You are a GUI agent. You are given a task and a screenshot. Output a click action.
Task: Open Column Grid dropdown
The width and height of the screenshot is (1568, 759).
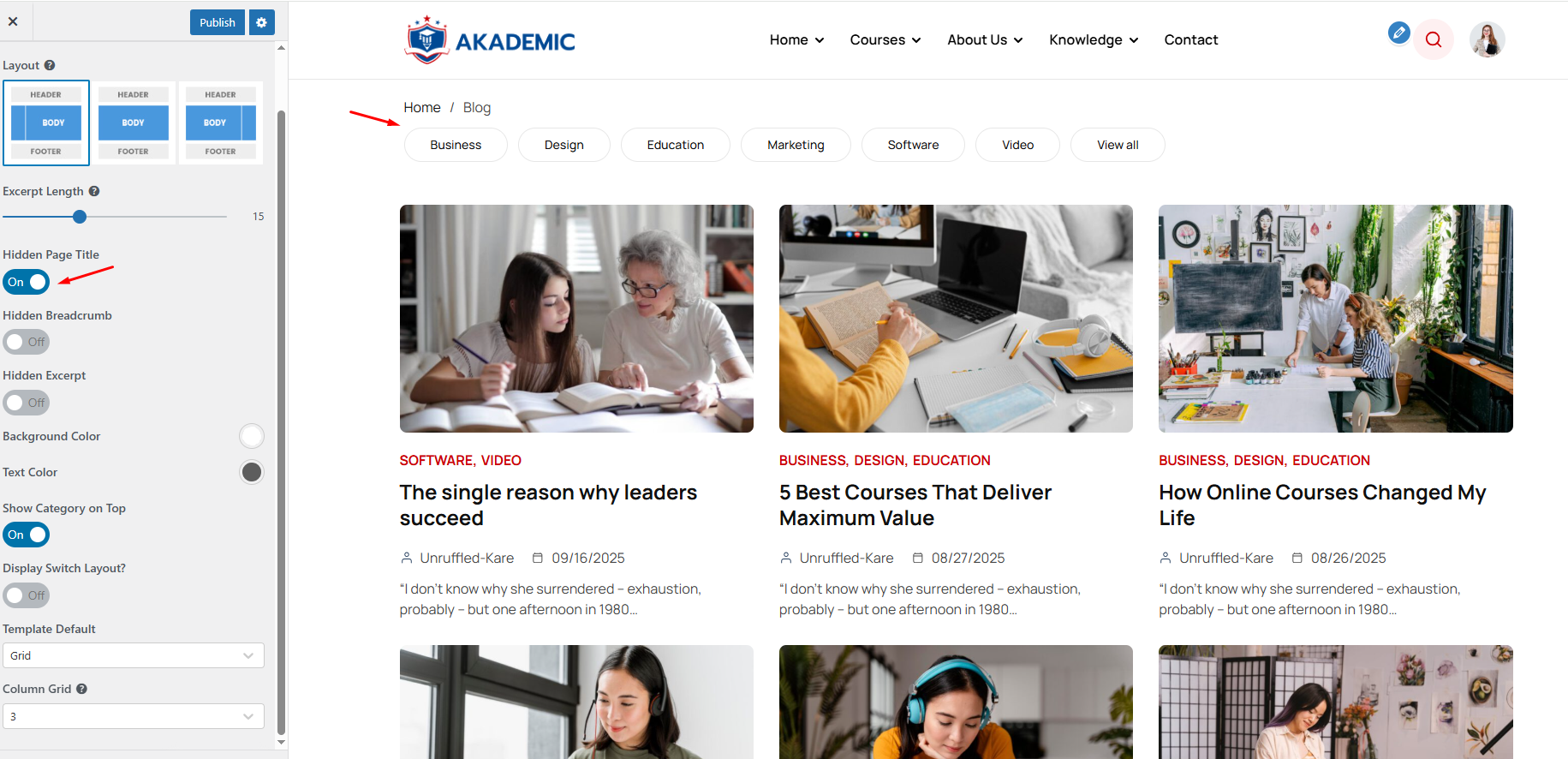coord(134,716)
